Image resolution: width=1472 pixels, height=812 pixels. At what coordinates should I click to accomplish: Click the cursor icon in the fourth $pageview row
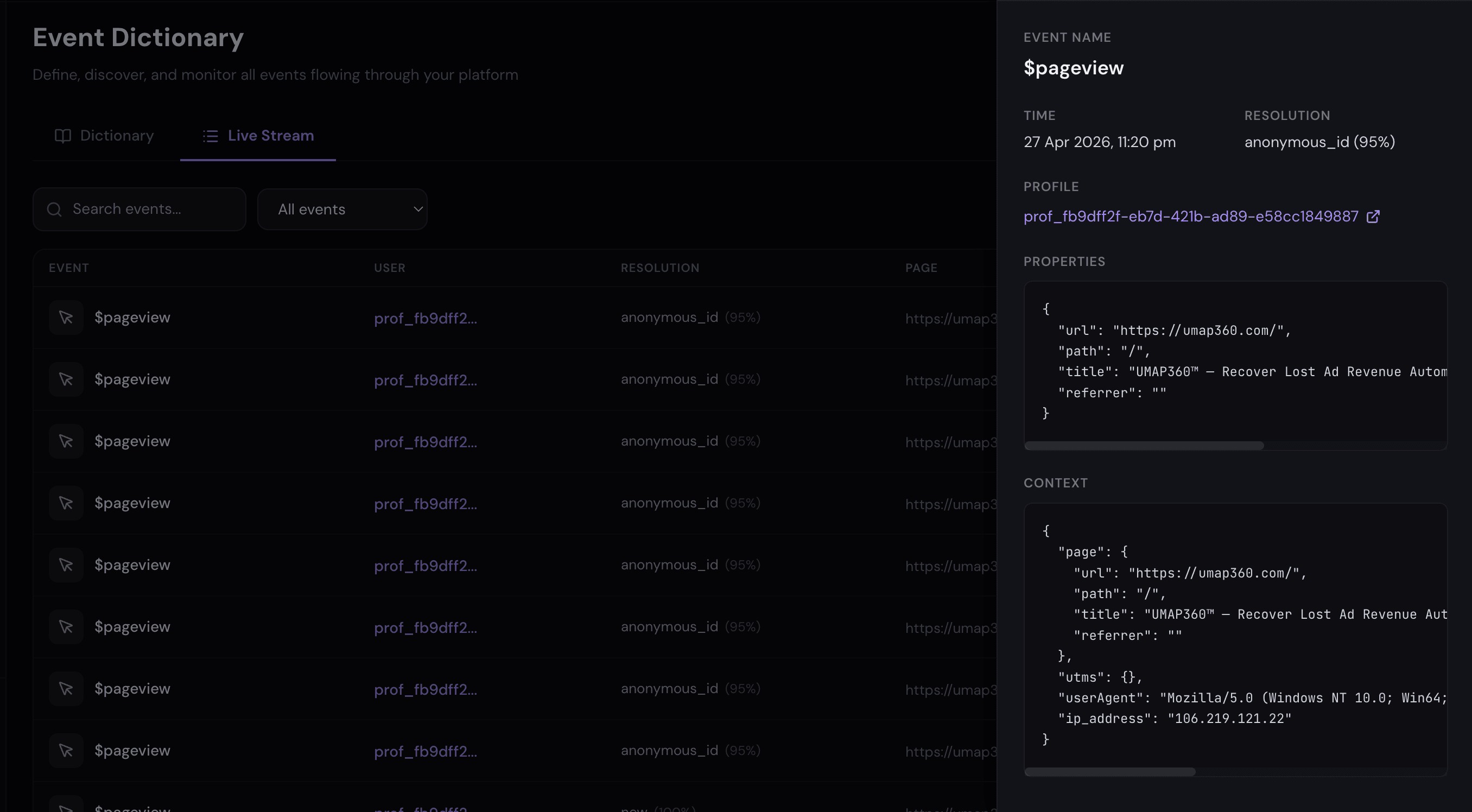[66, 503]
